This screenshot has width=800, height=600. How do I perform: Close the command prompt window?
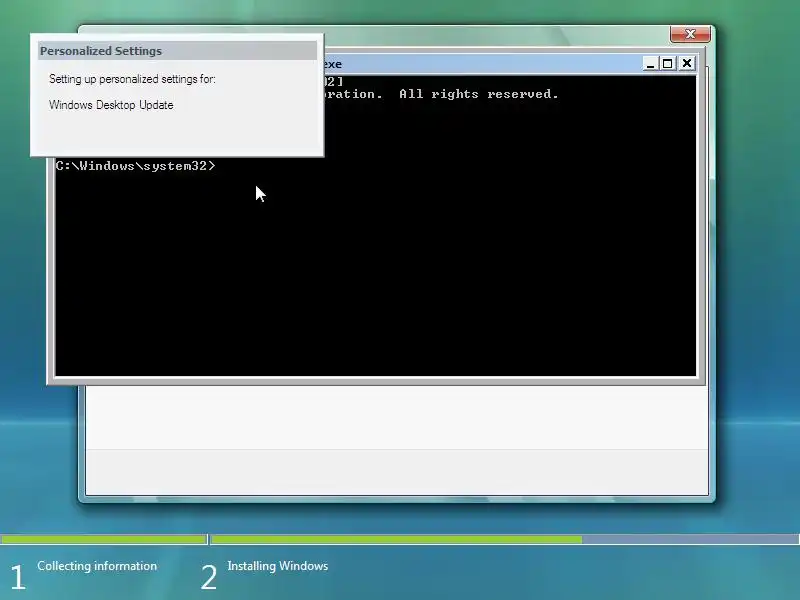coord(687,64)
